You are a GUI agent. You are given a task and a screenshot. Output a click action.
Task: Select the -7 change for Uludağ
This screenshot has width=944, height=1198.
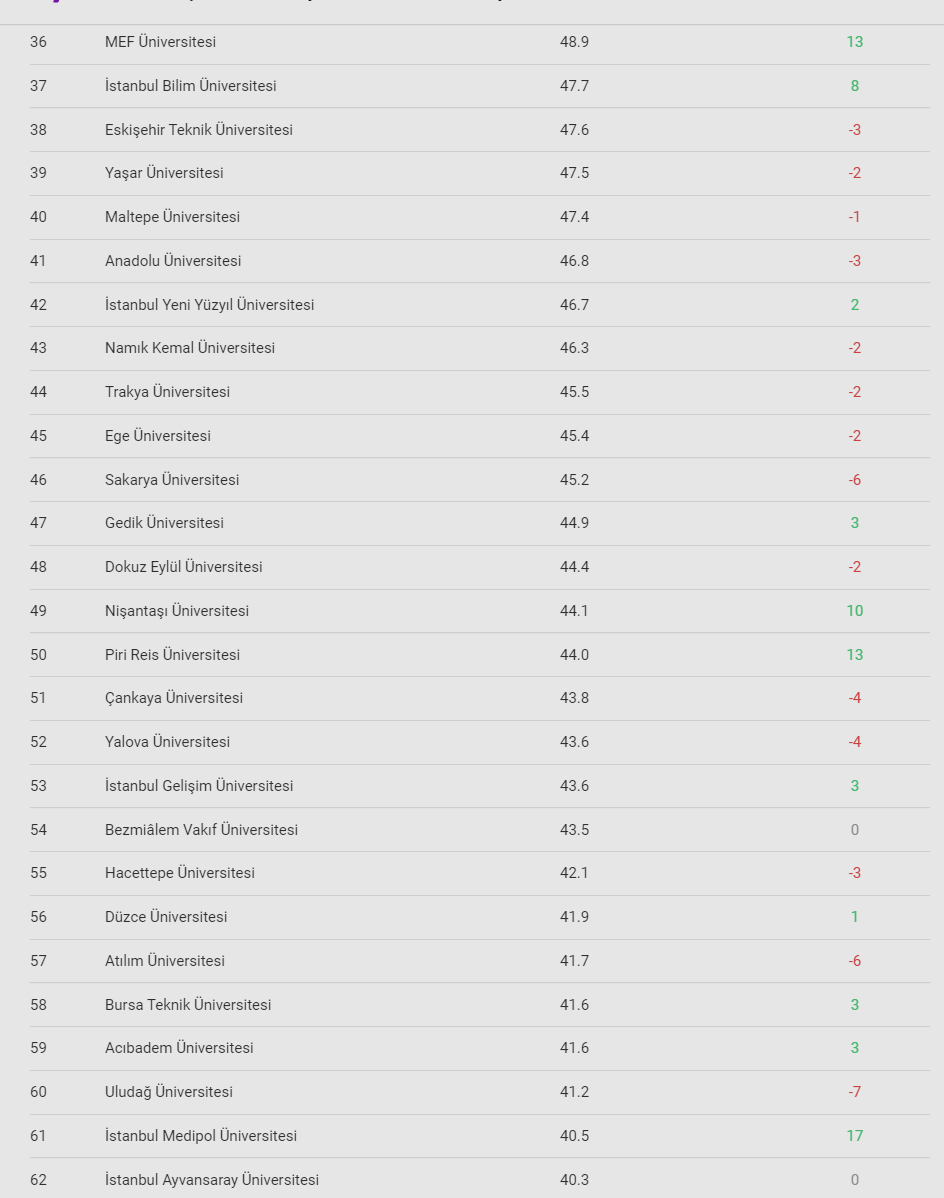(x=854, y=1092)
